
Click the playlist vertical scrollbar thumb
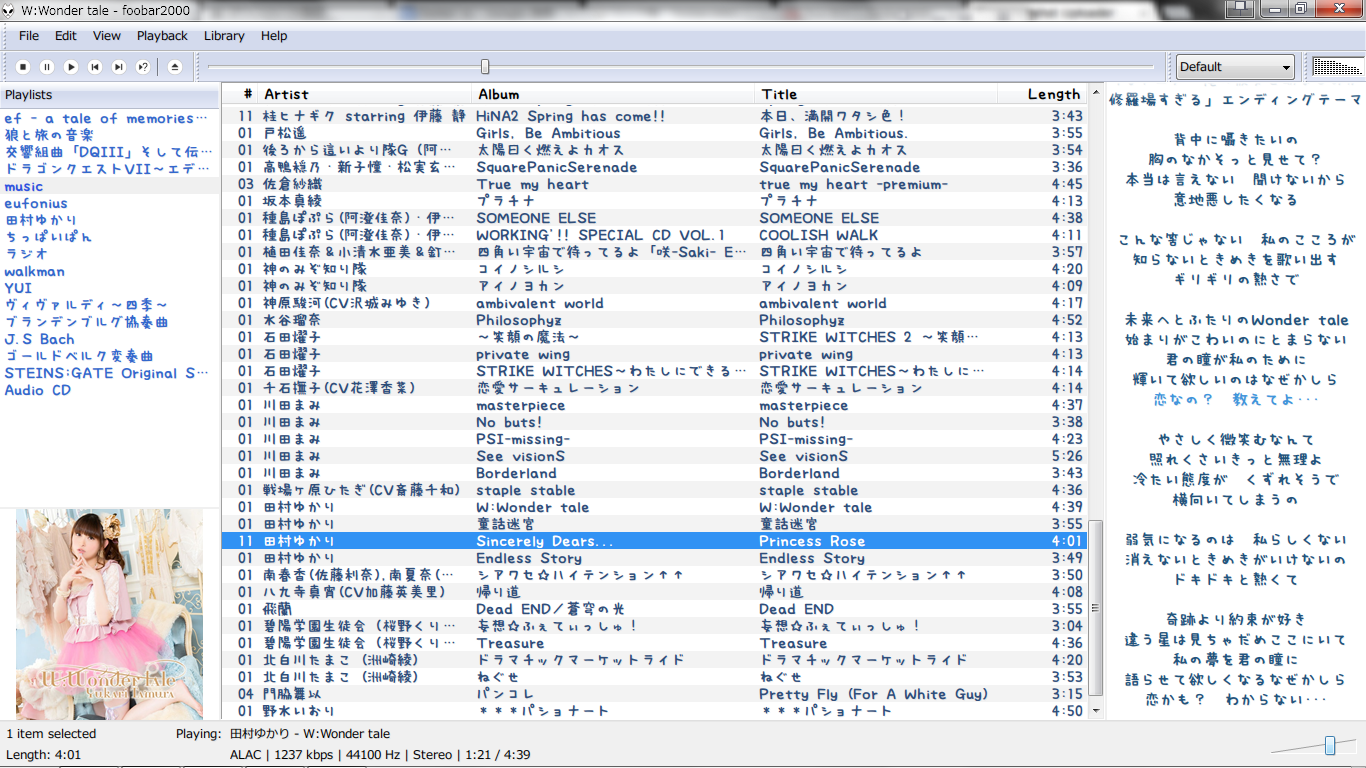pos(1096,606)
